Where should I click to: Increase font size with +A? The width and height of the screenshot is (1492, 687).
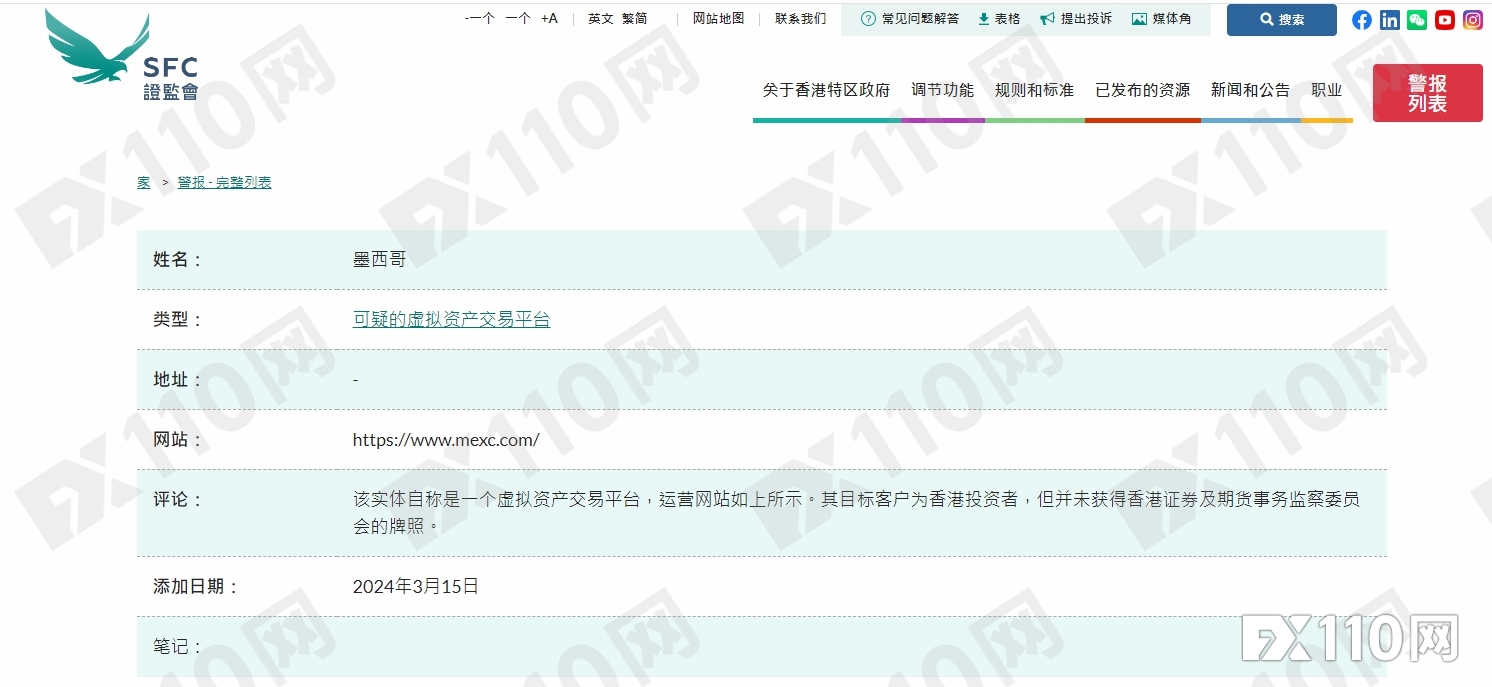click(549, 19)
